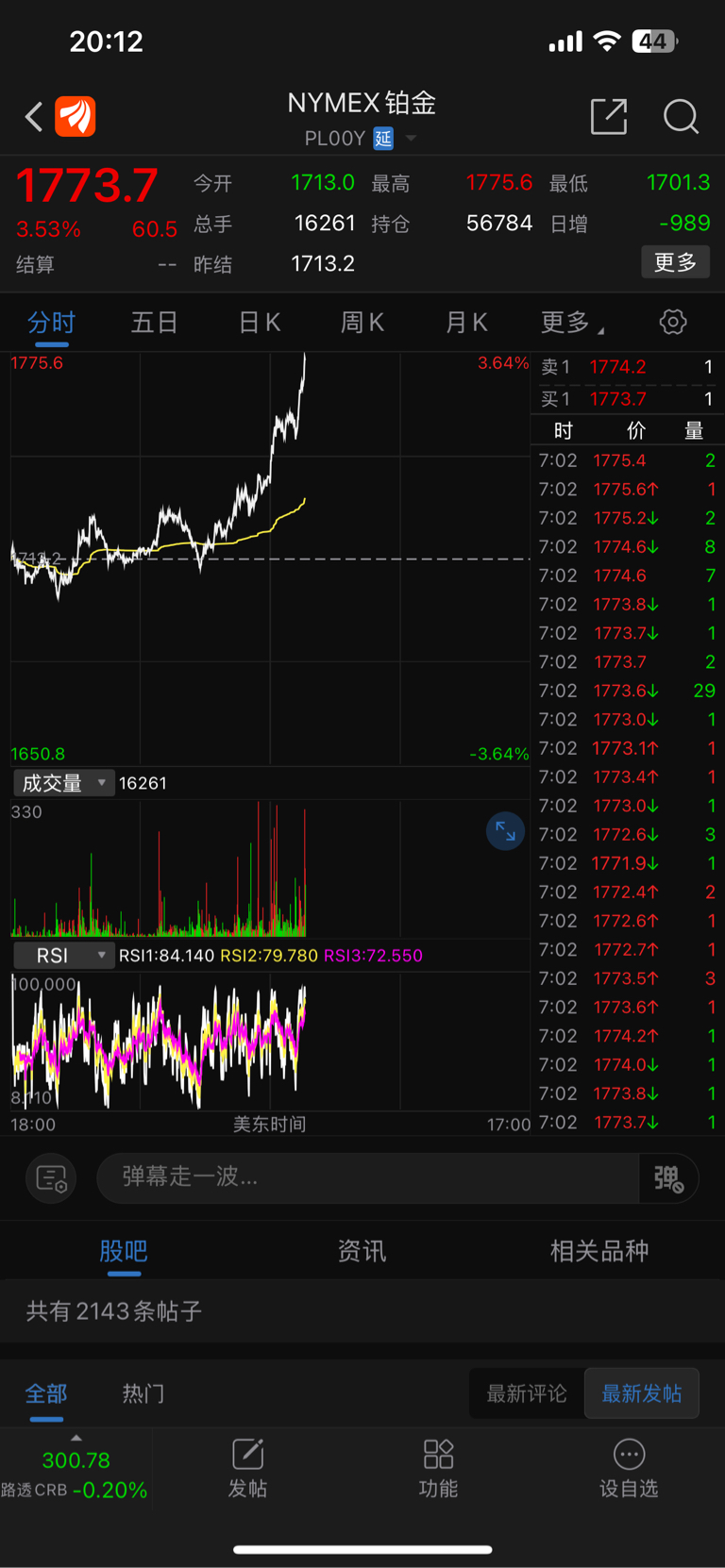Tap the cellular signal bars
Image resolution: width=725 pixels, height=1568 pixels.
tap(565, 42)
